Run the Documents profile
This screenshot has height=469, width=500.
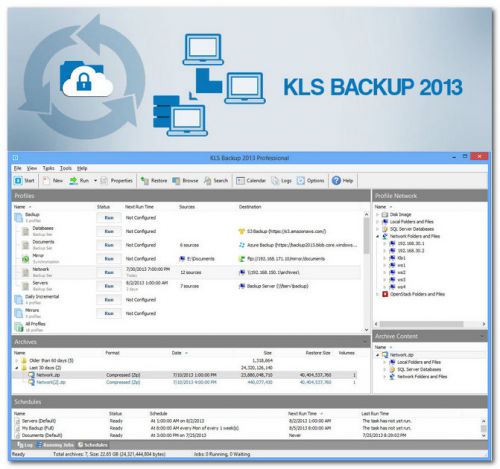pyautogui.click(x=109, y=245)
